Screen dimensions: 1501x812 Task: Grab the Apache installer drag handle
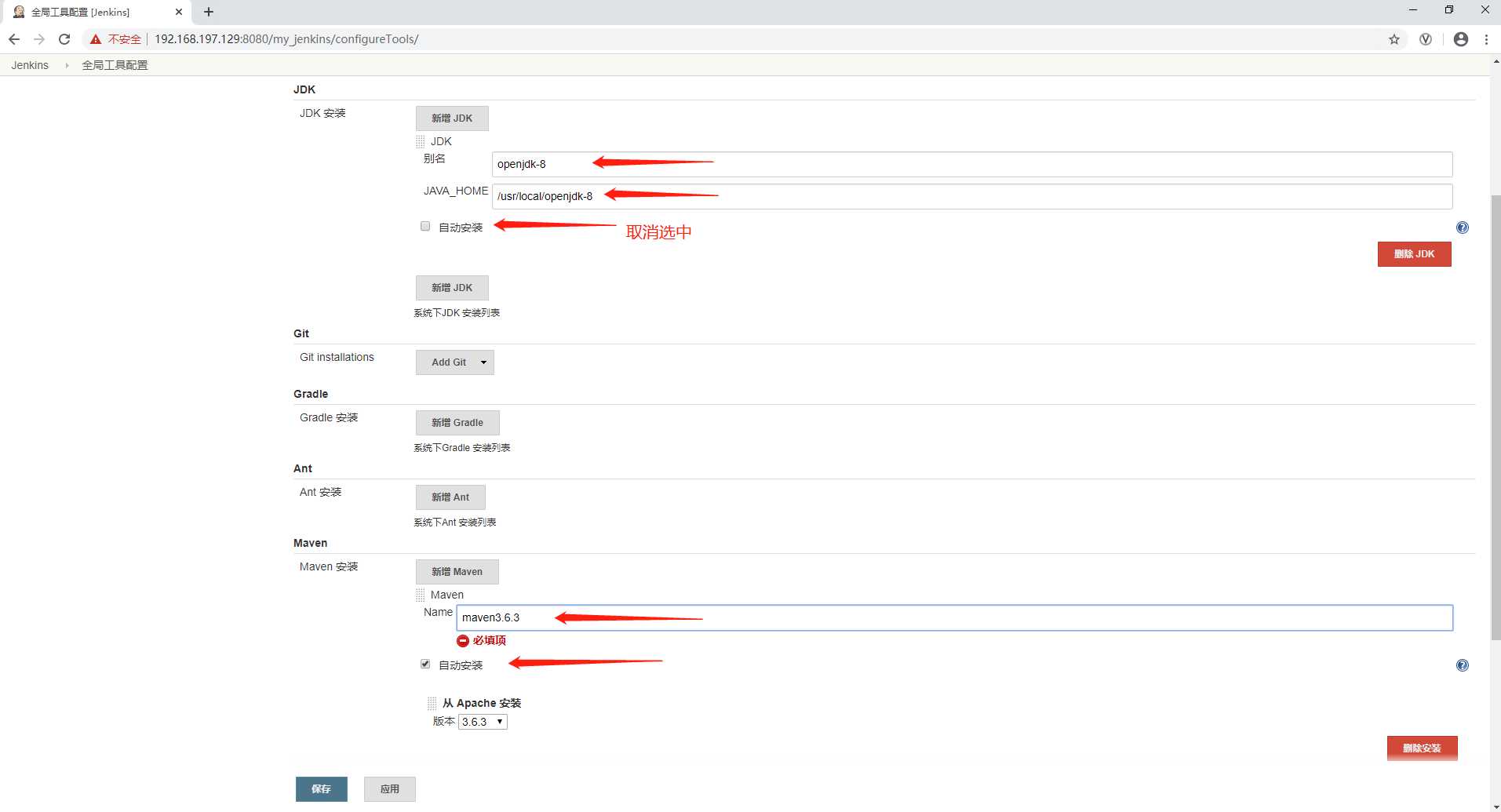[432, 704]
